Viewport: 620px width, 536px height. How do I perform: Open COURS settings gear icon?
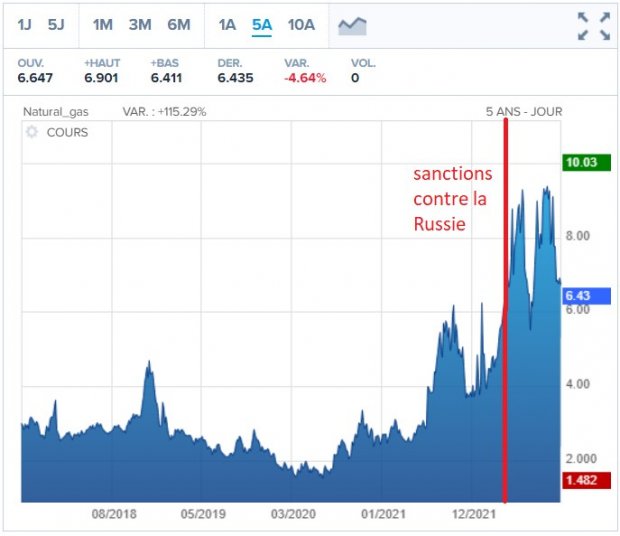pyautogui.click(x=31, y=132)
